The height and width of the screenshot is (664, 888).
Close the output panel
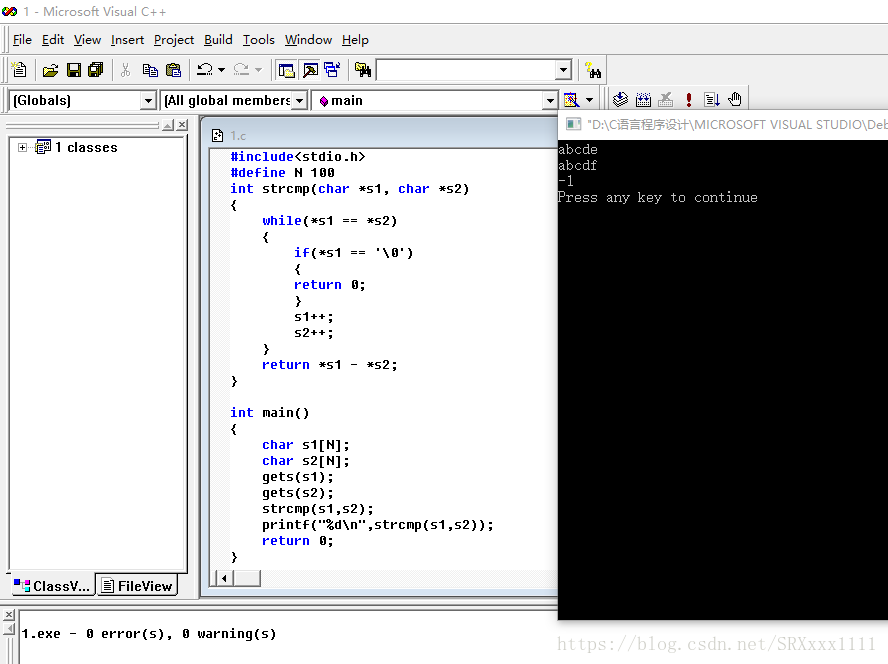tap(9, 615)
